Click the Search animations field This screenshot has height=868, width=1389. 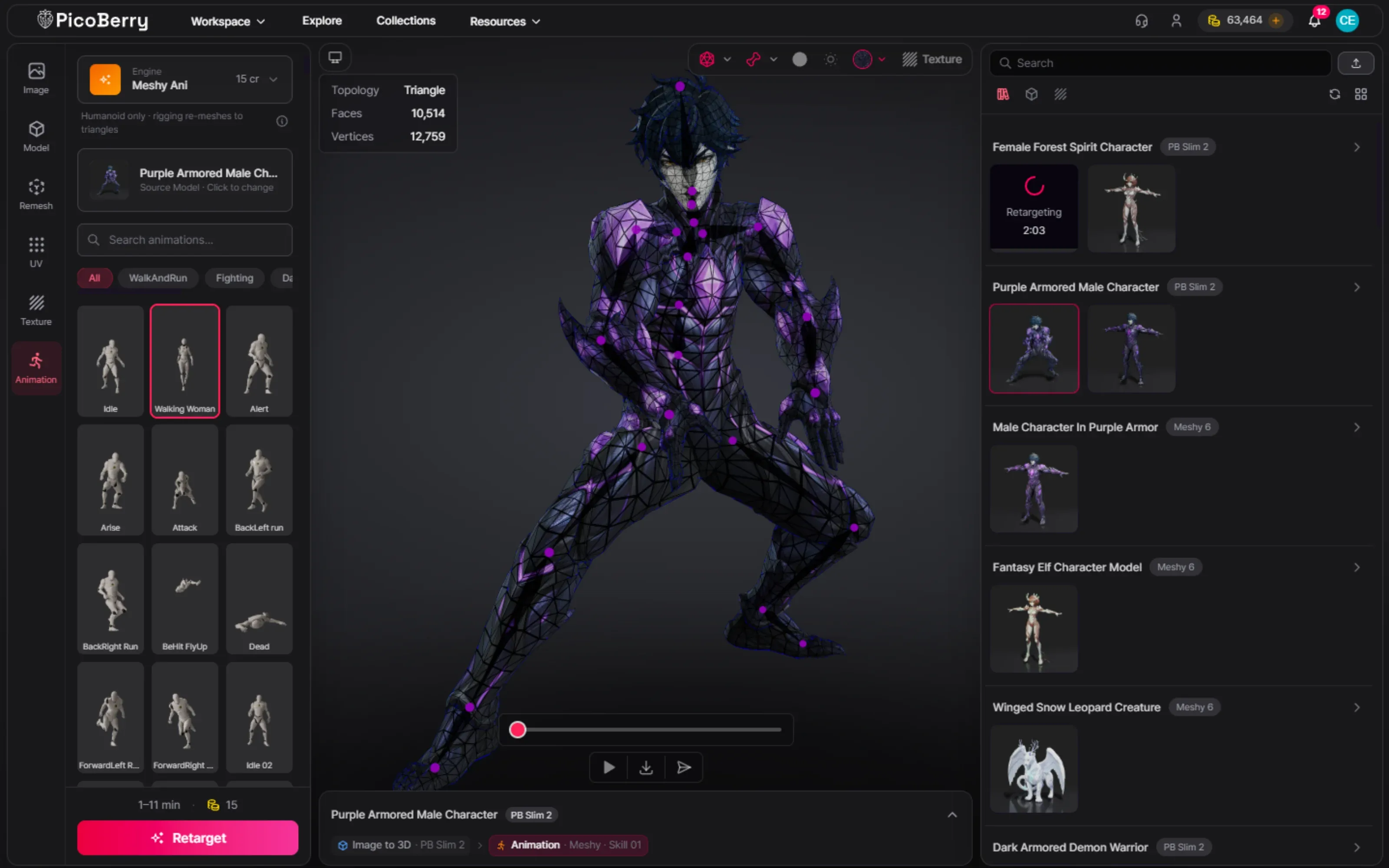pyautogui.click(x=185, y=240)
